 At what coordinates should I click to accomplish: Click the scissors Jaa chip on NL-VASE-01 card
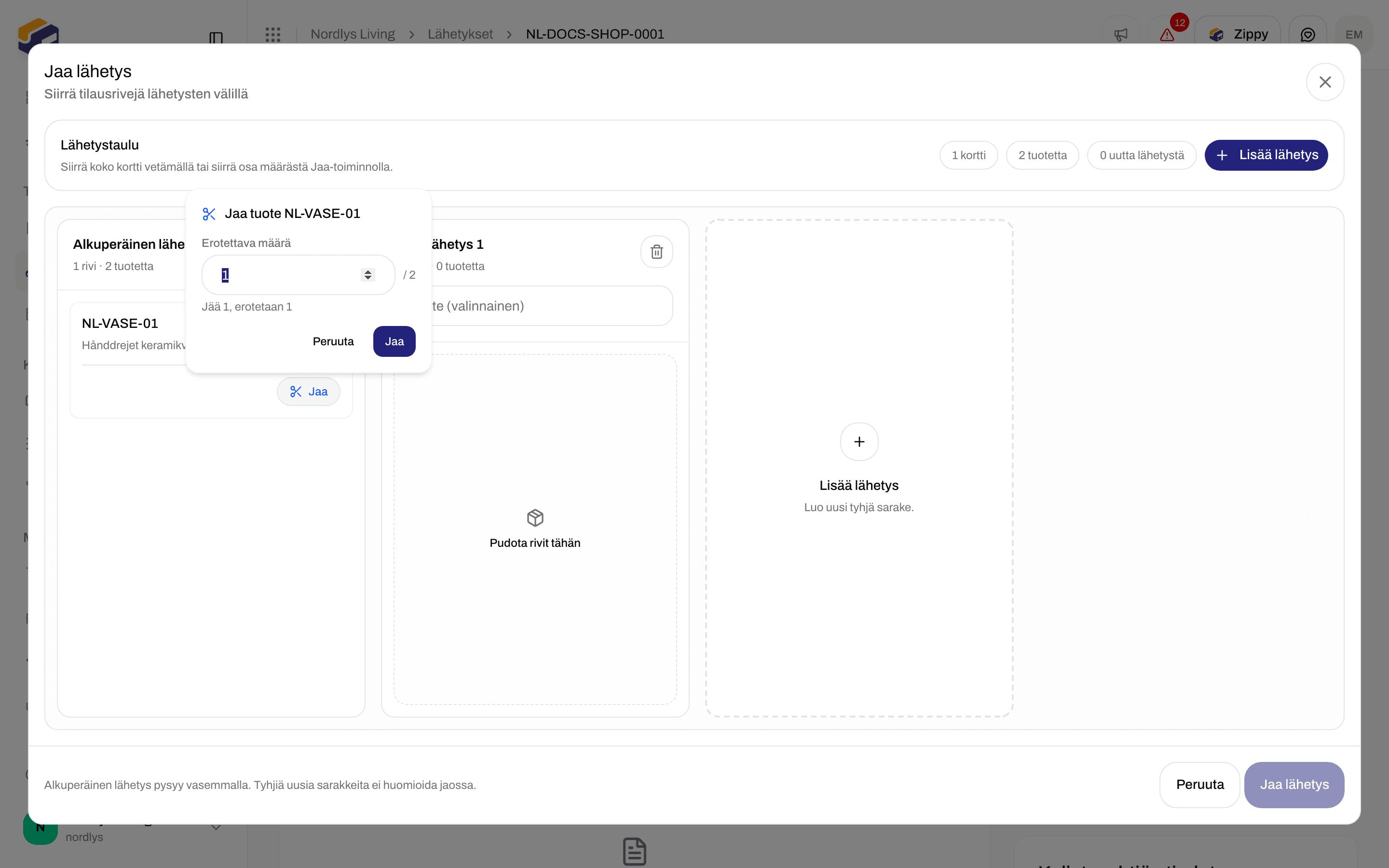tap(309, 392)
